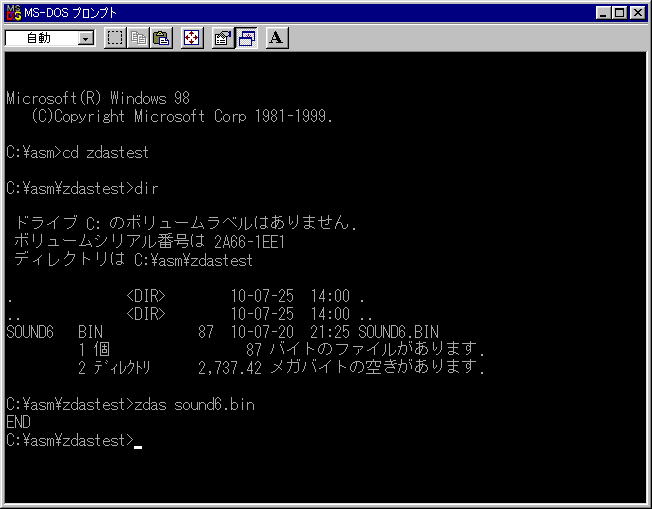Maximize the MS-DOS prompt window
Image resolution: width=652 pixels, height=509 pixels.
(620, 13)
